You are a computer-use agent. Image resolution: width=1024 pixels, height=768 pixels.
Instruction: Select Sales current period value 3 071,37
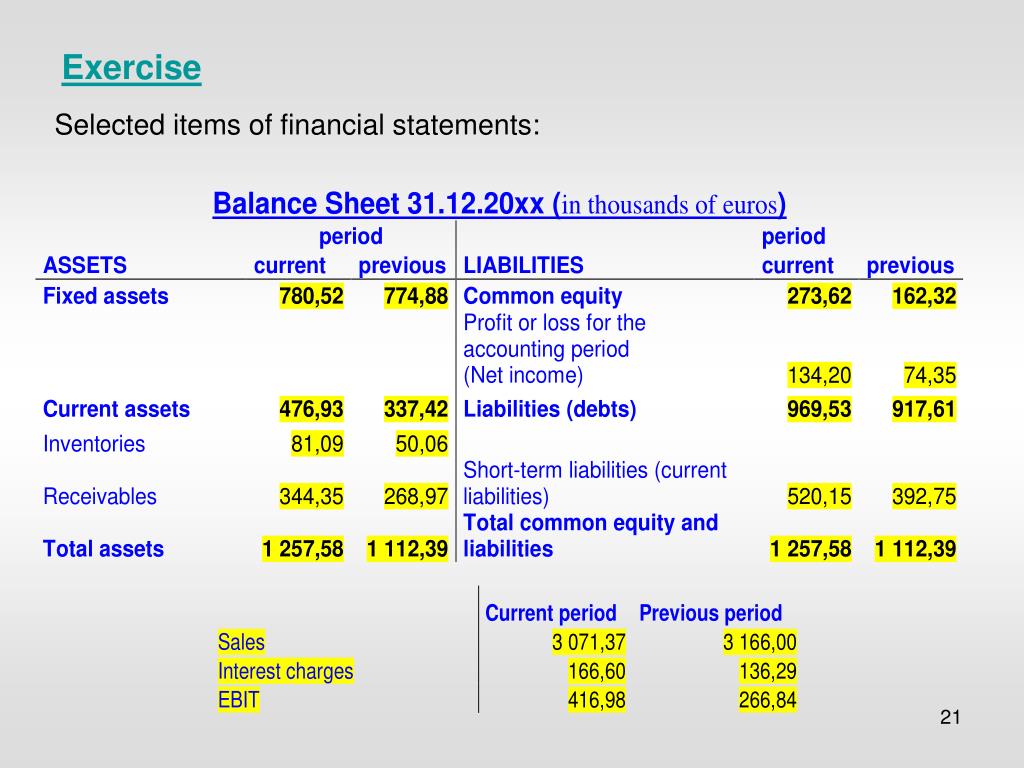pyautogui.click(x=588, y=643)
